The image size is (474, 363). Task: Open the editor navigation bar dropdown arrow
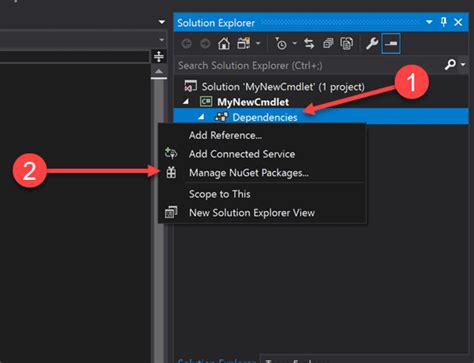(162, 40)
